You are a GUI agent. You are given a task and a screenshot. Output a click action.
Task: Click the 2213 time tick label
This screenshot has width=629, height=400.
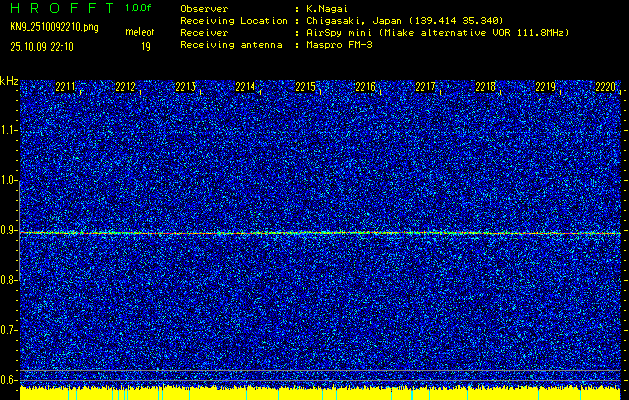pos(186,88)
